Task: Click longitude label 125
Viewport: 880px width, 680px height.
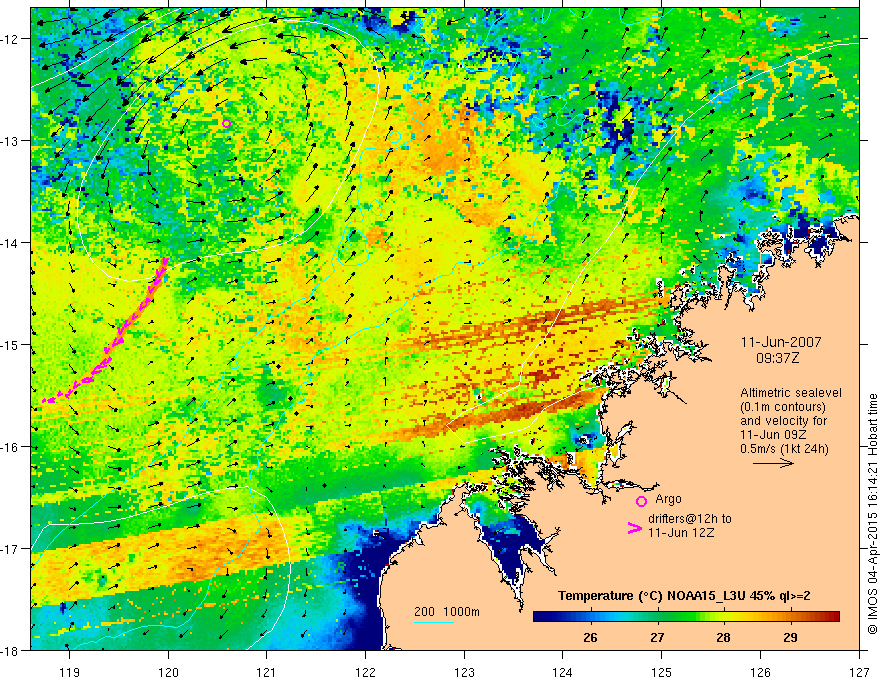Action: pyautogui.click(x=662, y=672)
